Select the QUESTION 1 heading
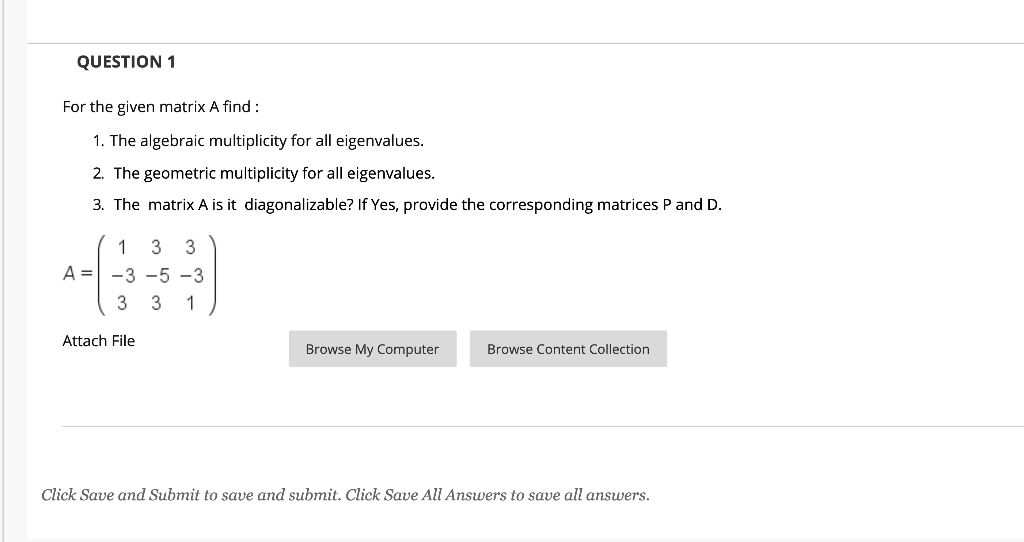 [126, 62]
